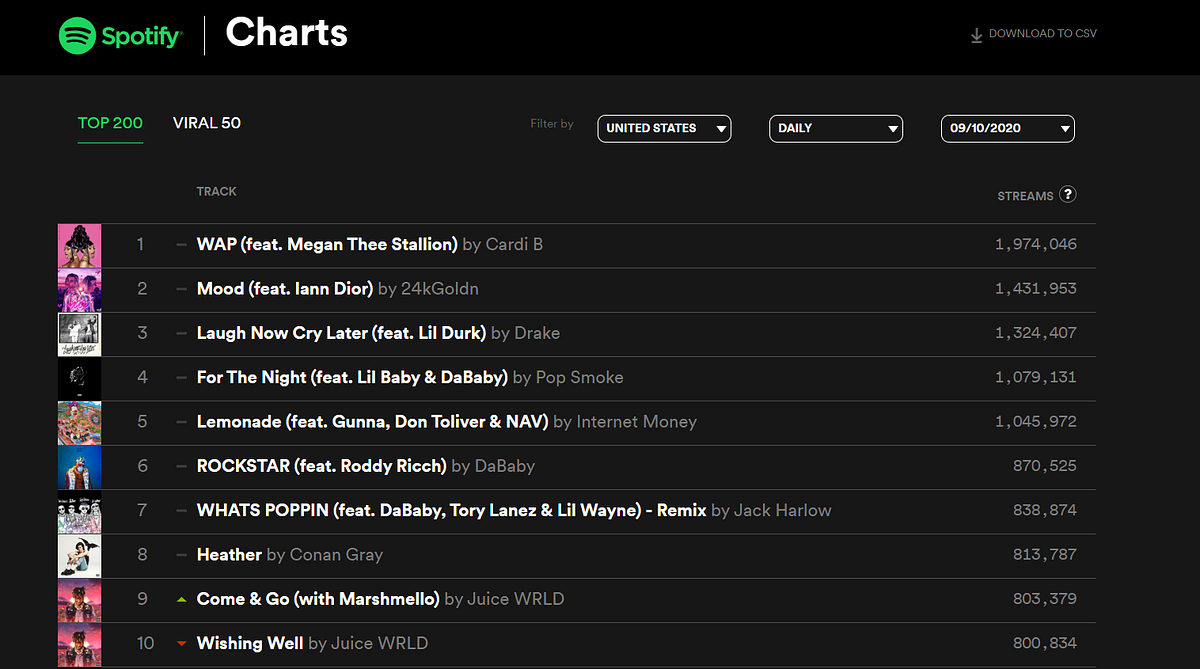Click the For The Night album art

click(x=79, y=378)
